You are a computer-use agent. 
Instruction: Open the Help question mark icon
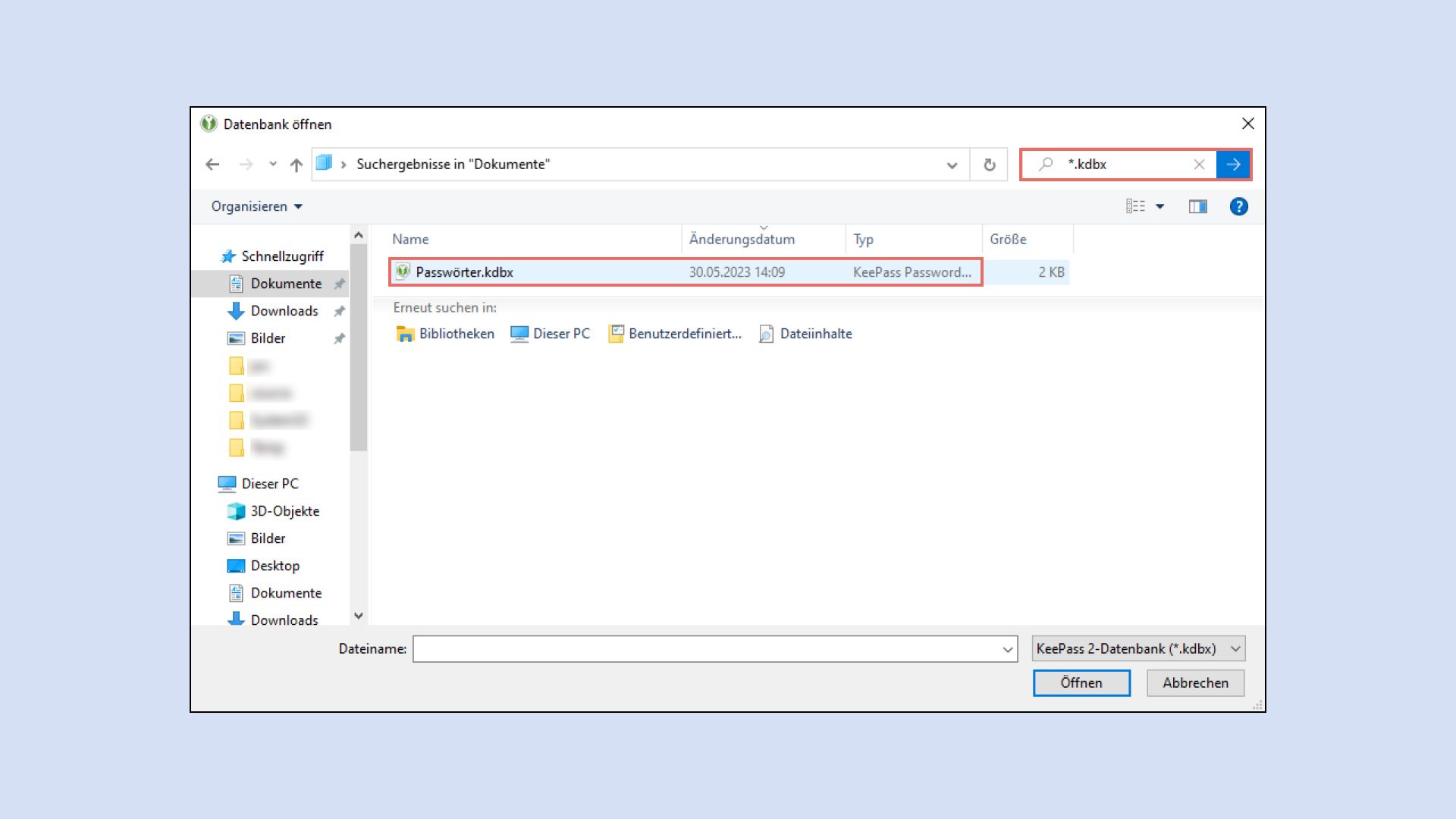[1238, 206]
